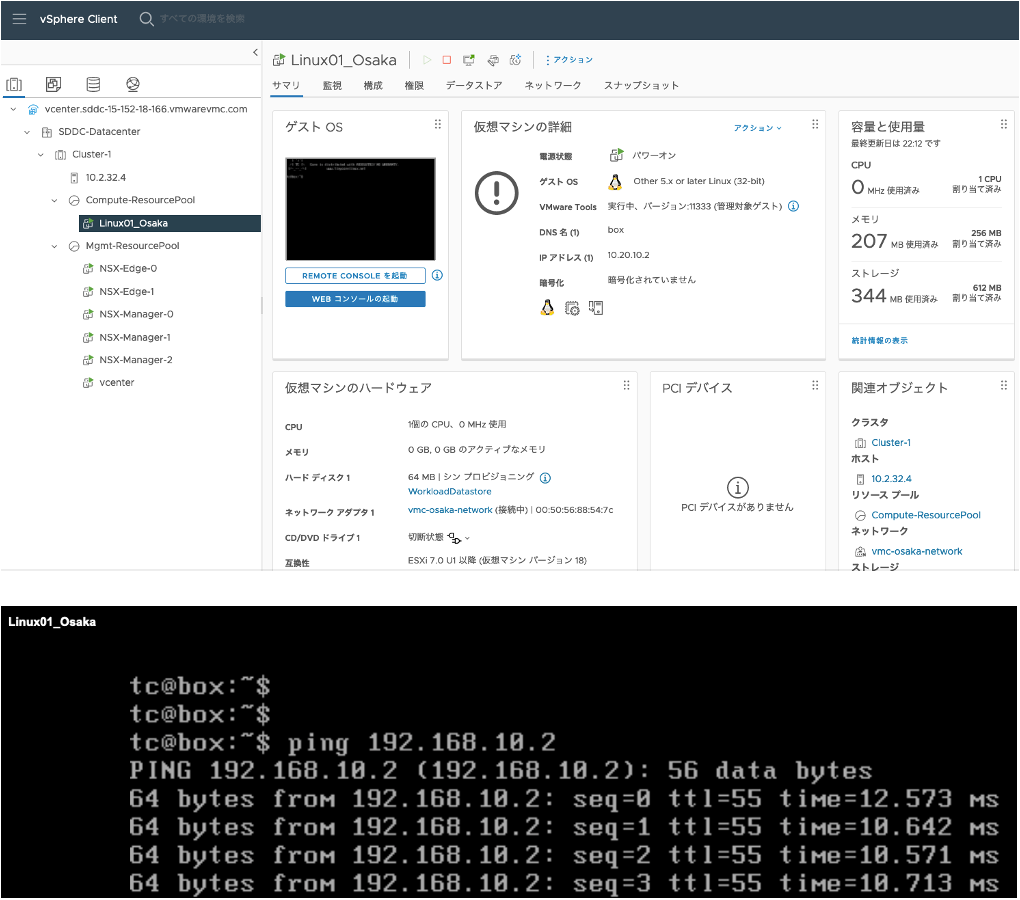
Task: Click the guest OS console thumbnail
Action: coord(360,209)
